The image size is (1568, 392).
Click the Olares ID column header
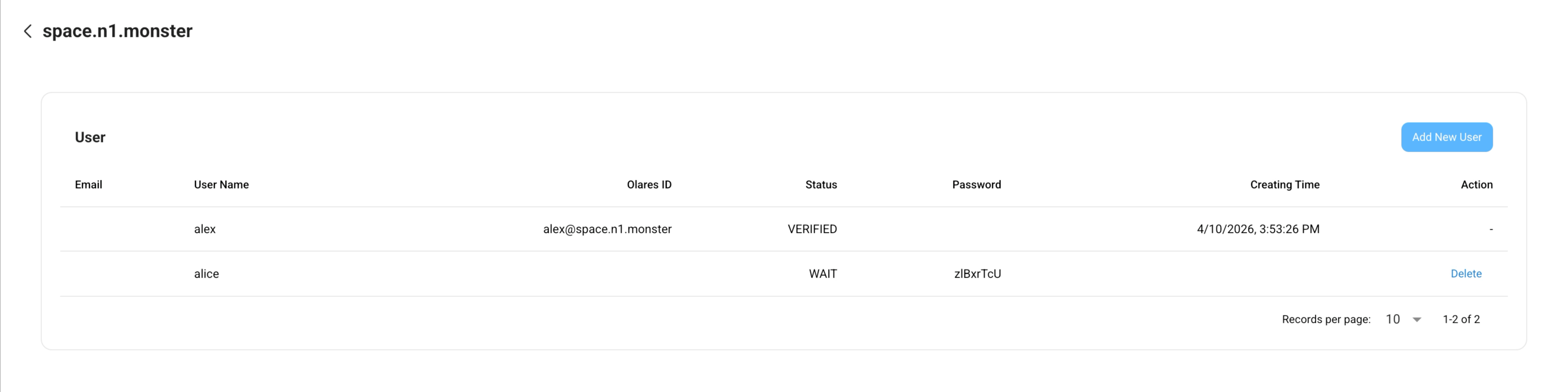[649, 184]
